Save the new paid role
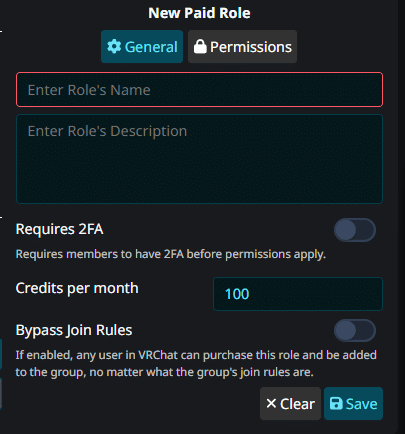 click(x=353, y=403)
